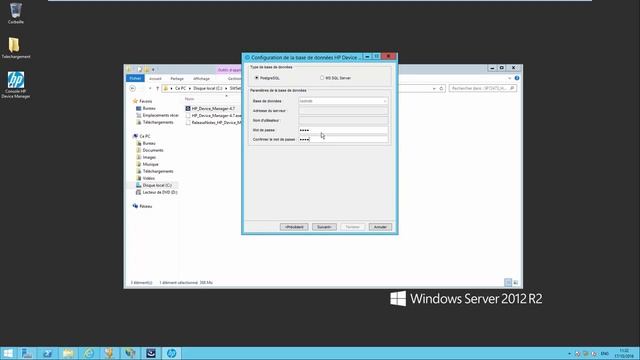Click the HP icon in dialog title bar
Screen dimensions: 640x360
tap(247, 58)
